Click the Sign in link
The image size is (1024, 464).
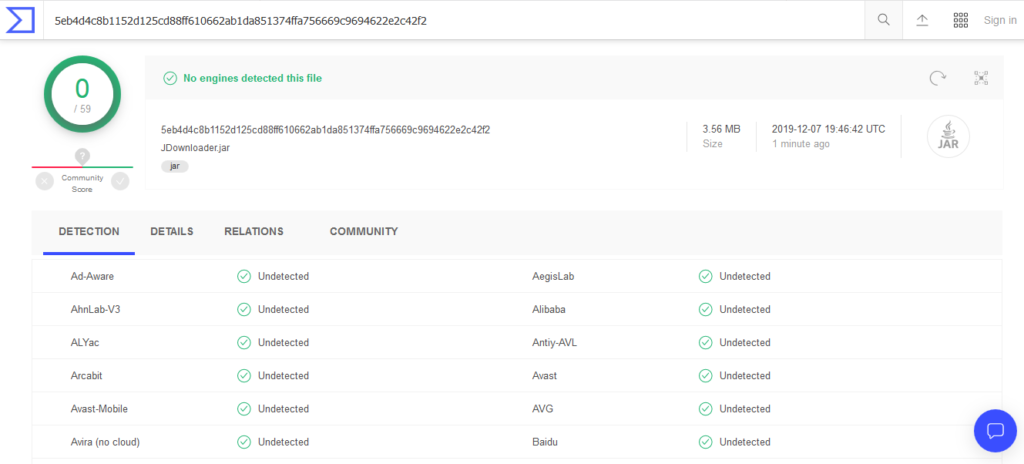(x=1000, y=20)
